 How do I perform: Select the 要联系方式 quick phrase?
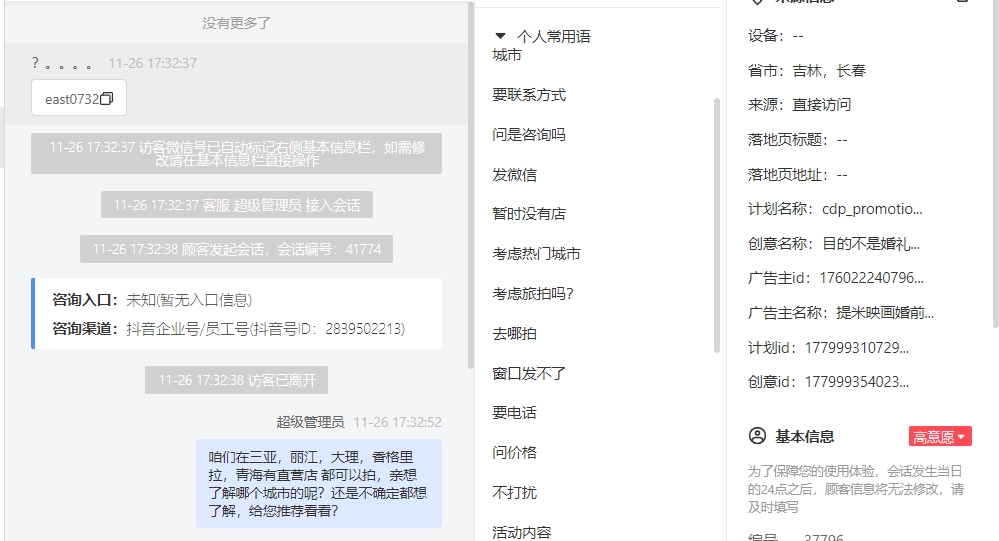tap(529, 95)
